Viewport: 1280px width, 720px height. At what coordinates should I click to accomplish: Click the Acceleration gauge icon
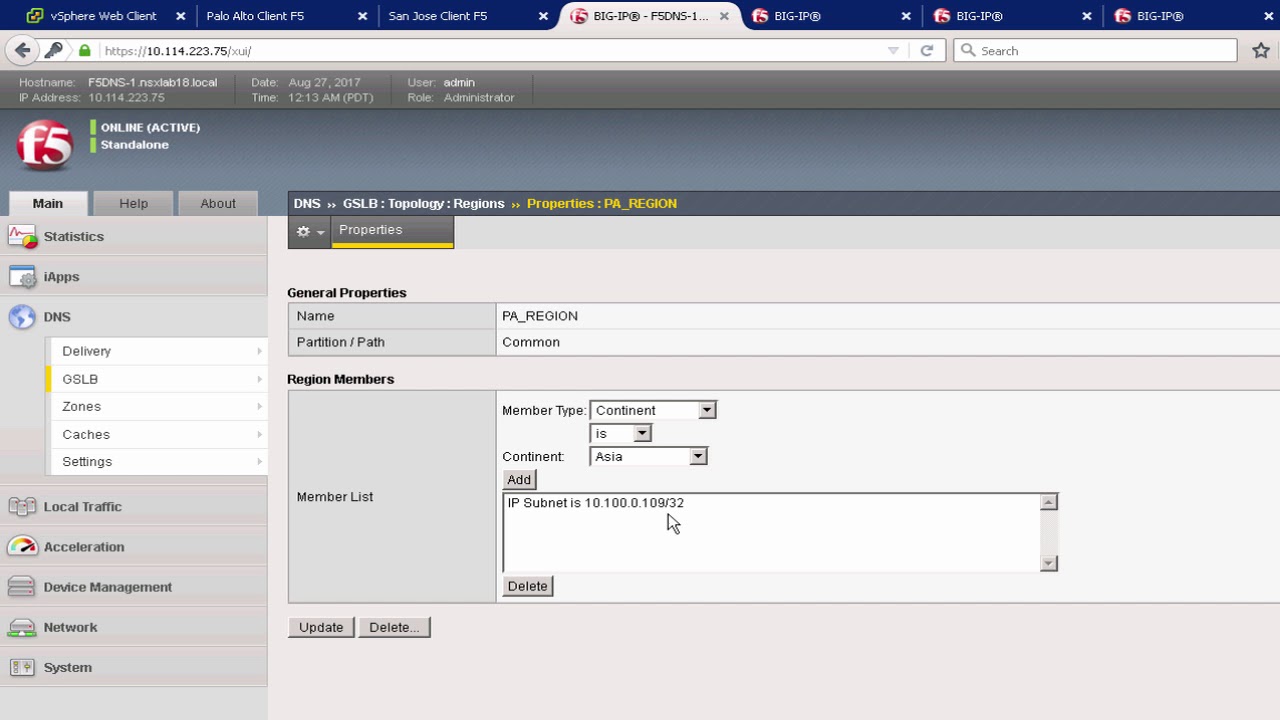pos(22,547)
